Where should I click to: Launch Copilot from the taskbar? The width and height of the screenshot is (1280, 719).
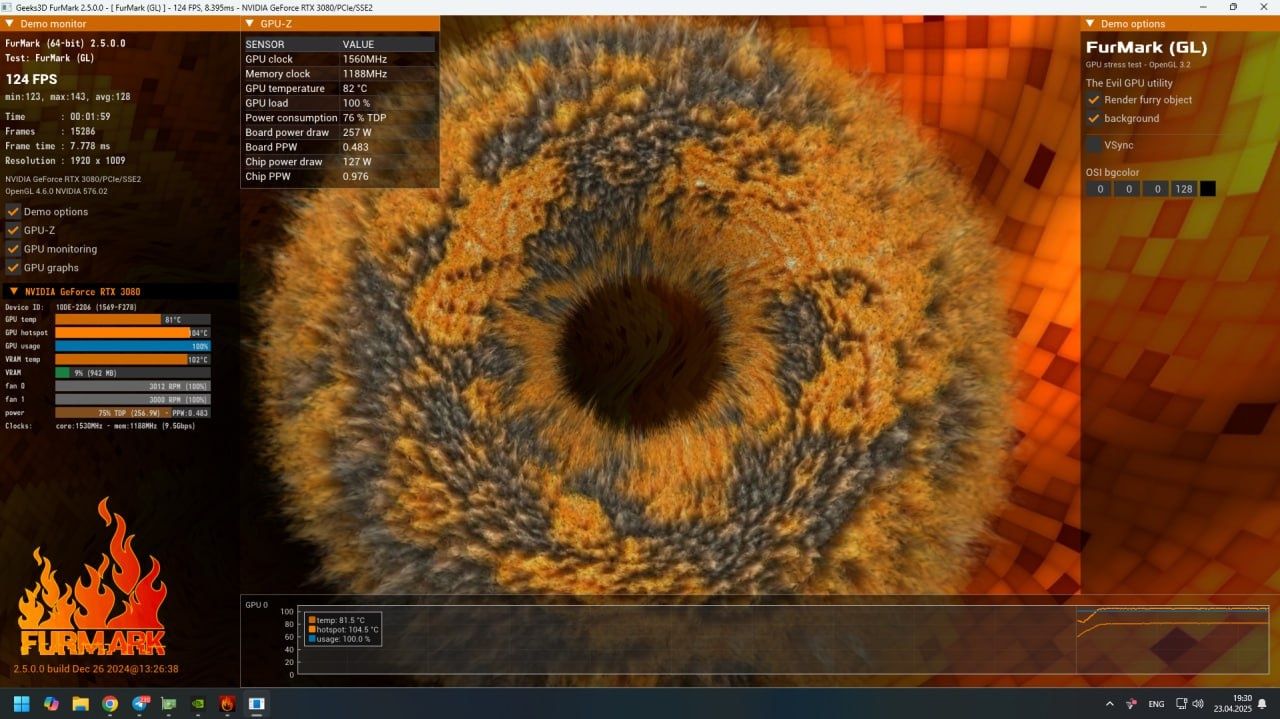coord(51,704)
